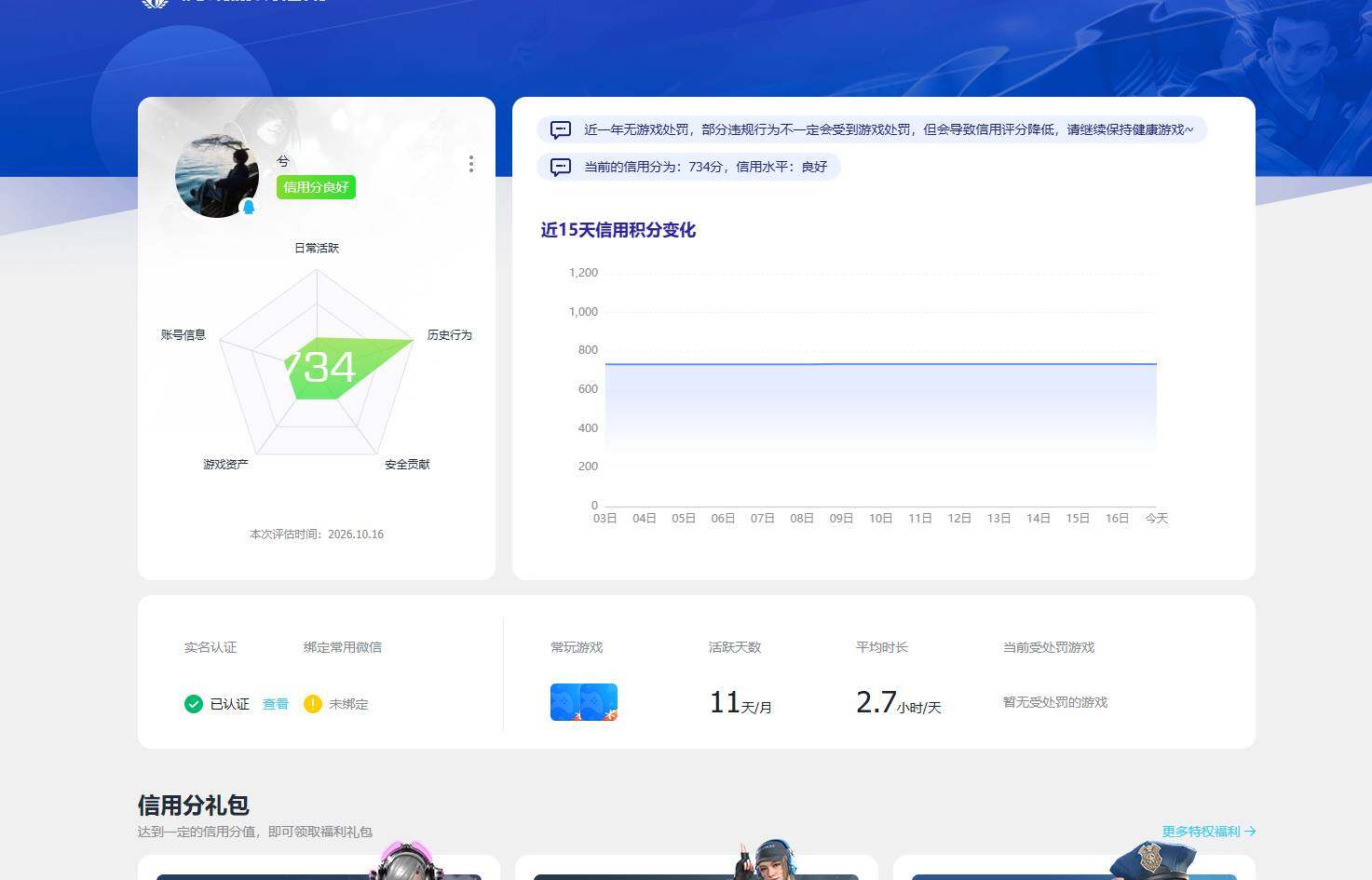Select the 账号信息 radar chart label
This screenshot has width=1372, height=880.
coord(183,334)
